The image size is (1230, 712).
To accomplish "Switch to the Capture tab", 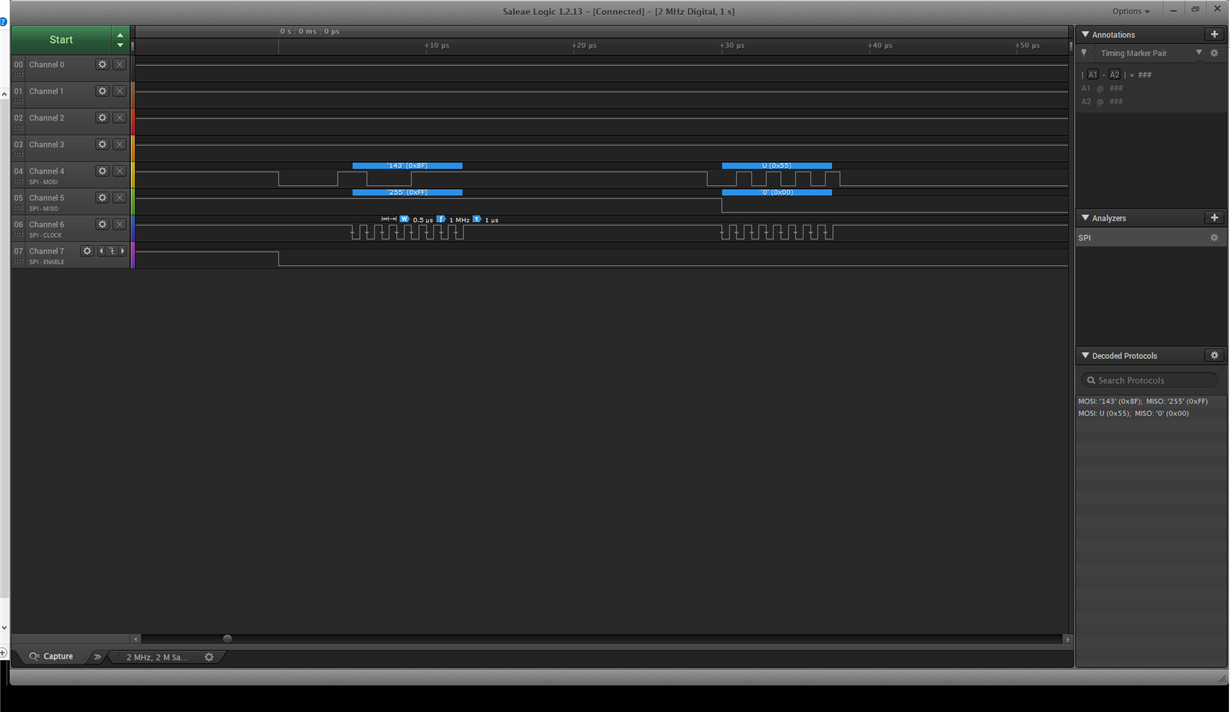I will [51, 657].
